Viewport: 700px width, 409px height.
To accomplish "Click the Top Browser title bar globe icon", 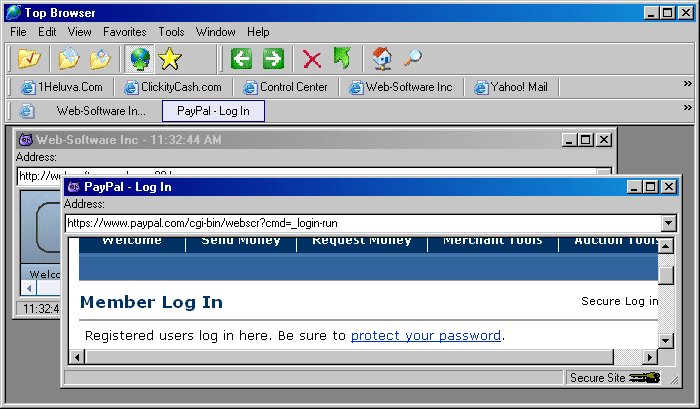I will (x=13, y=13).
